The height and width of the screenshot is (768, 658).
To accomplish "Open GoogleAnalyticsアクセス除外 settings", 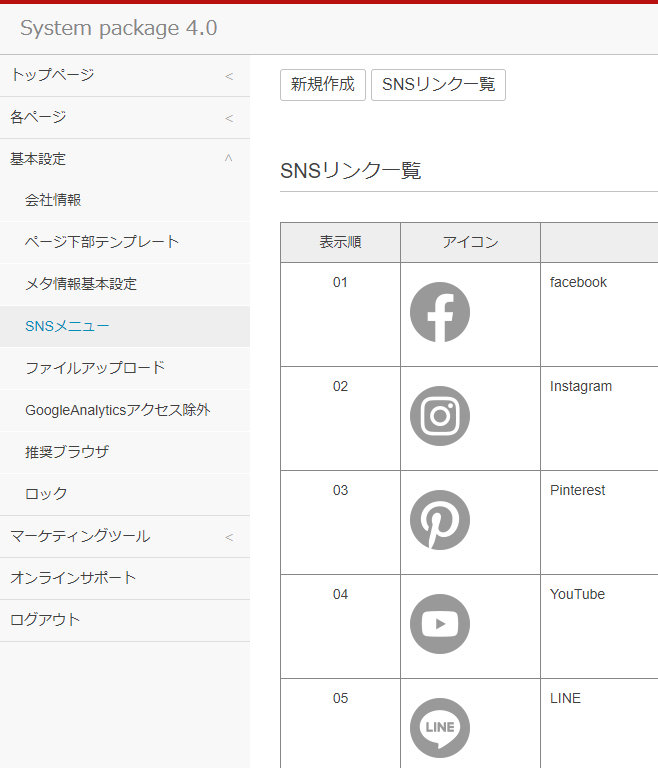I will click(x=124, y=410).
